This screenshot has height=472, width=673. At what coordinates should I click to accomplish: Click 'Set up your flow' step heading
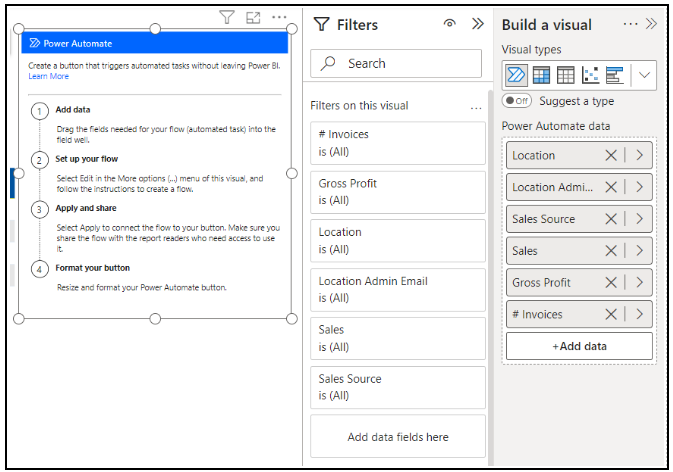[x=86, y=159]
